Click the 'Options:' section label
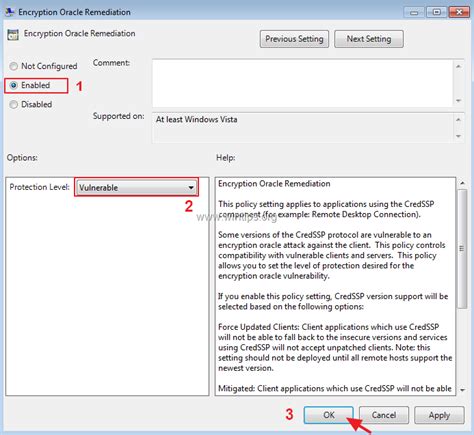 [x=22, y=157]
